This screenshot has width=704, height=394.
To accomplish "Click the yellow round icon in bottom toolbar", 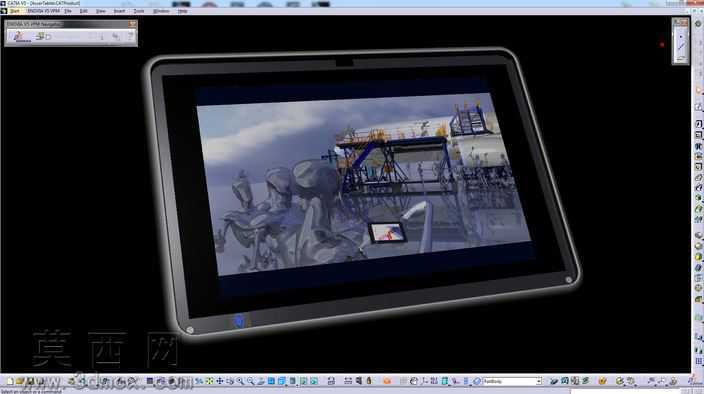I will pyautogui.click(x=602, y=381).
